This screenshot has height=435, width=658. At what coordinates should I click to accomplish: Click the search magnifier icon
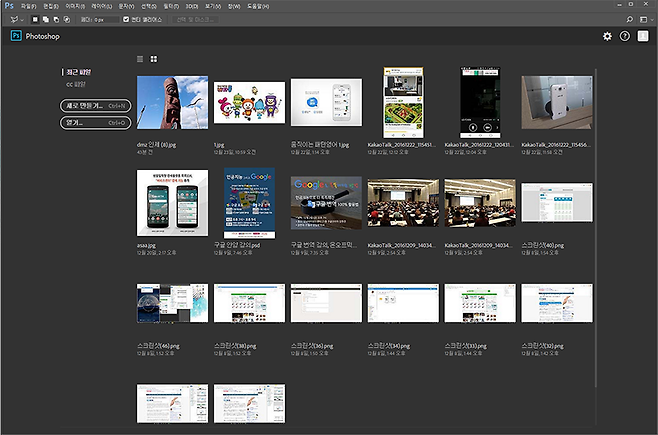click(629, 19)
